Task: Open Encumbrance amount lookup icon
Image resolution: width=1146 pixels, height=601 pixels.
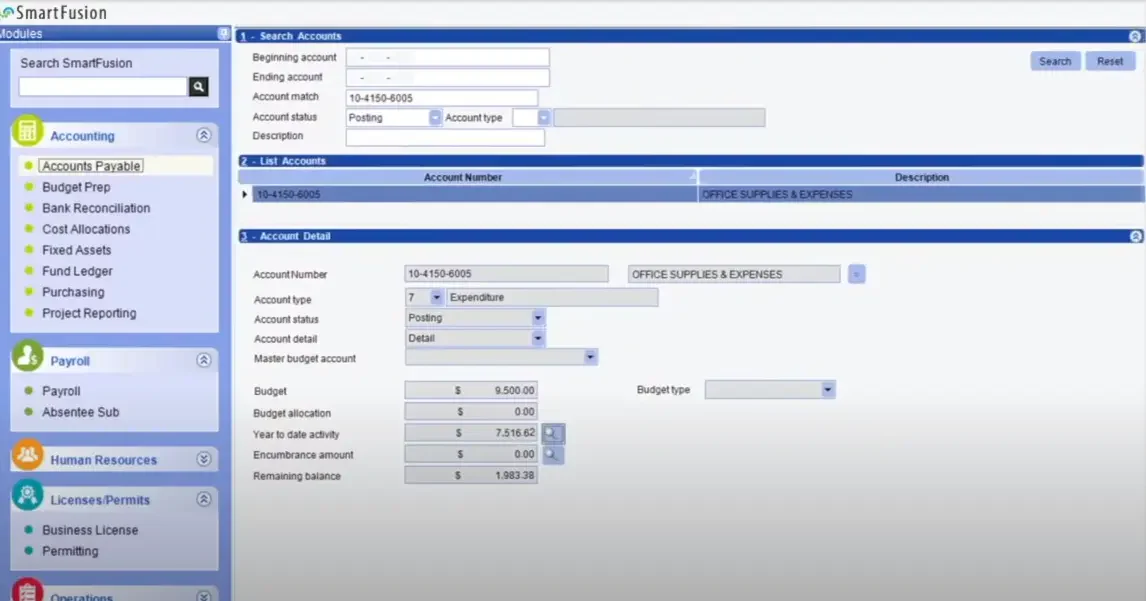Action: [x=553, y=455]
